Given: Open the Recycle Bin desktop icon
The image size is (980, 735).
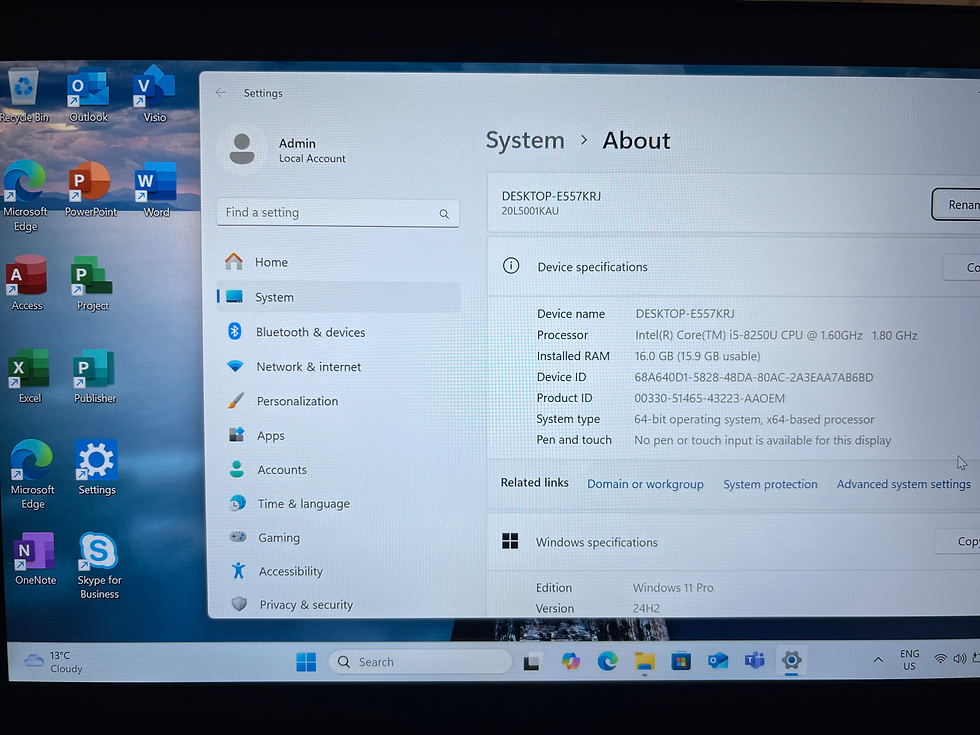Looking at the screenshot, I should [x=24, y=96].
